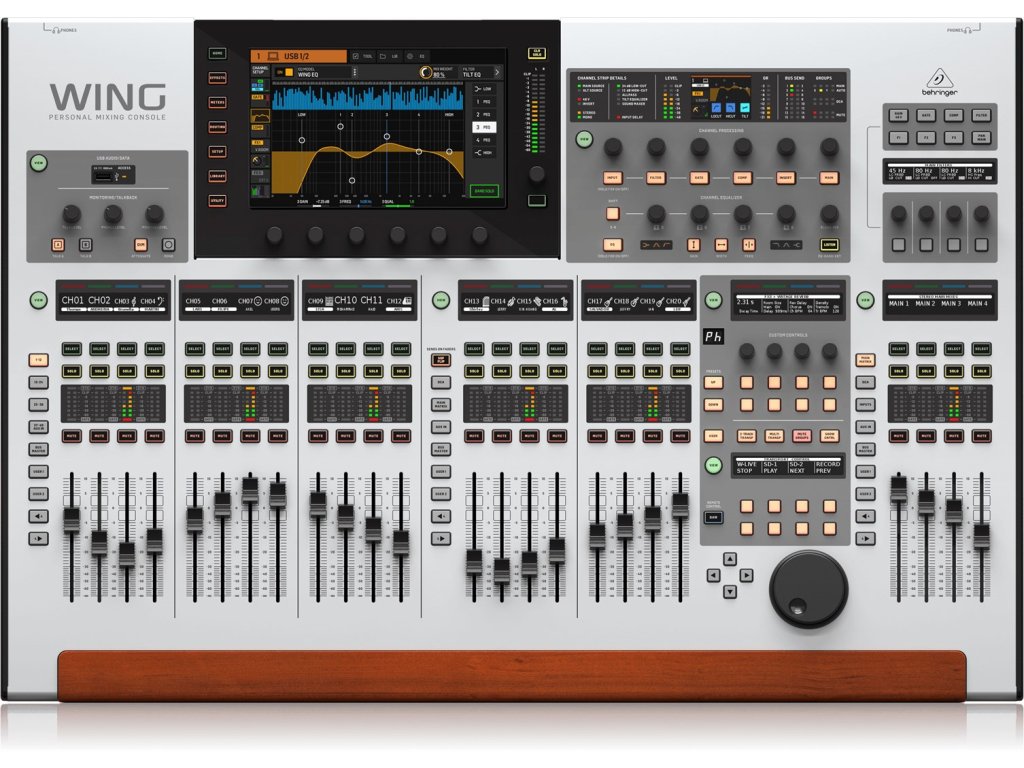Mute channel CH08
The height and width of the screenshot is (768, 1024).
[x=278, y=436]
